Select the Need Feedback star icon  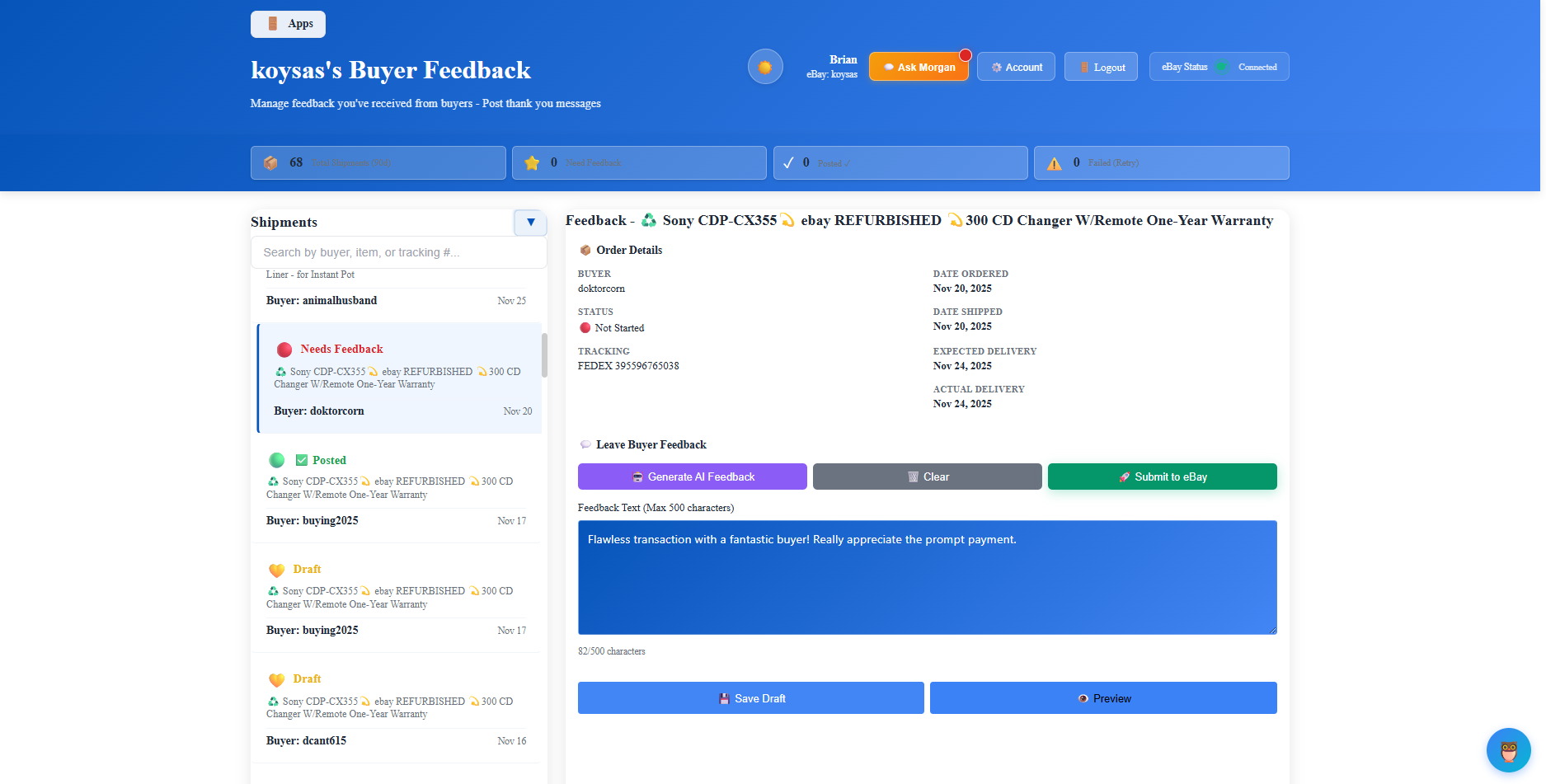coord(531,162)
